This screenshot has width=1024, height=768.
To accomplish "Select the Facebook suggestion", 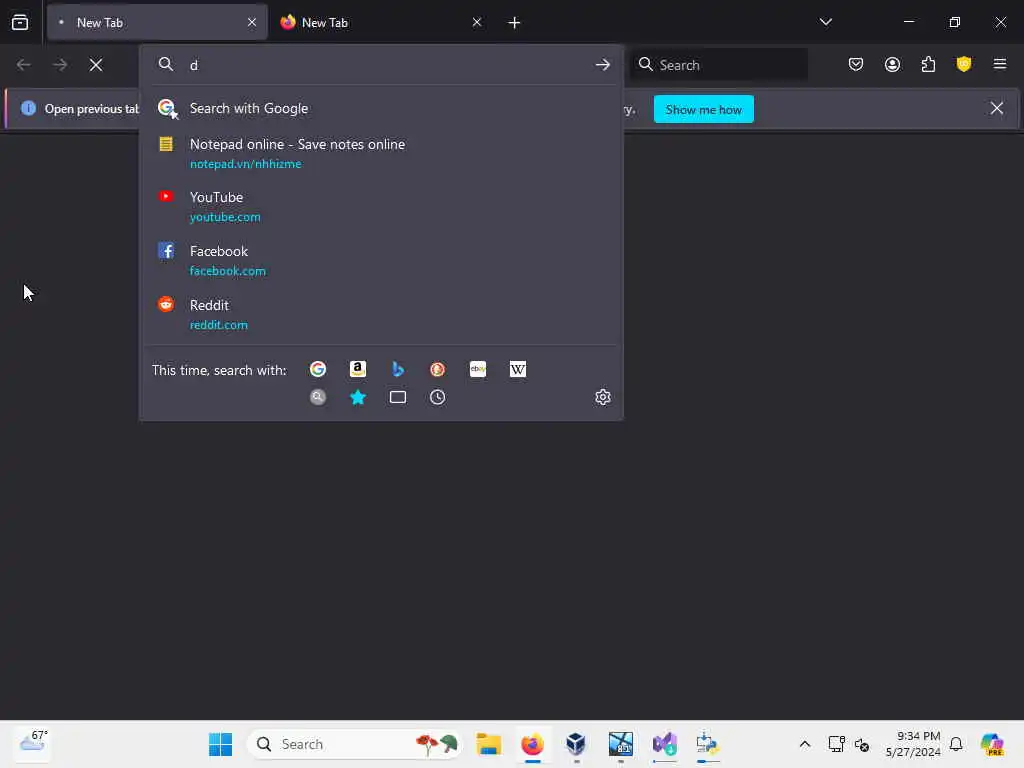I will click(381, 261).
